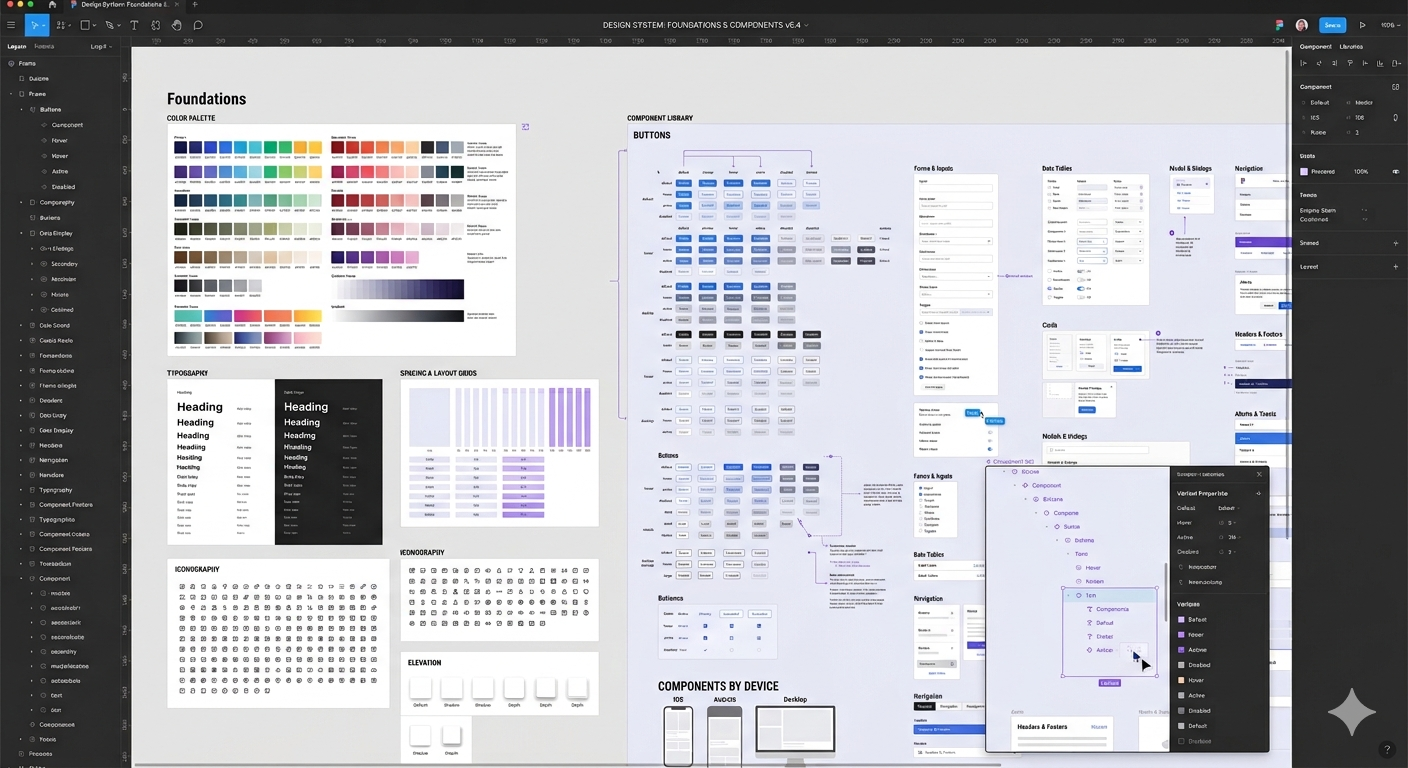Click the 100% fill opacity value
This screenshot has width=1408, height=768.
1361,171
